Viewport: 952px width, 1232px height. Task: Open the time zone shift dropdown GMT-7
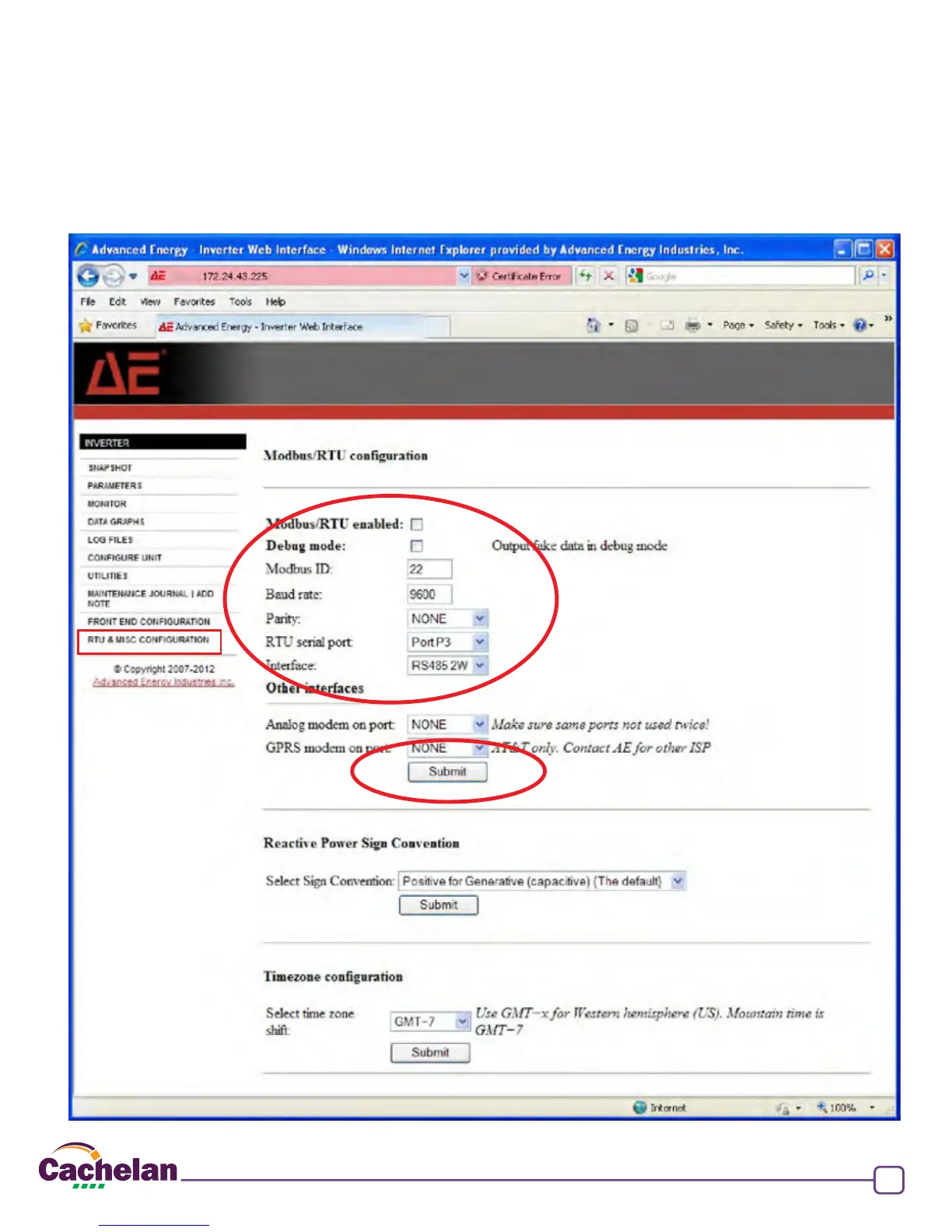click(431, 1021)
